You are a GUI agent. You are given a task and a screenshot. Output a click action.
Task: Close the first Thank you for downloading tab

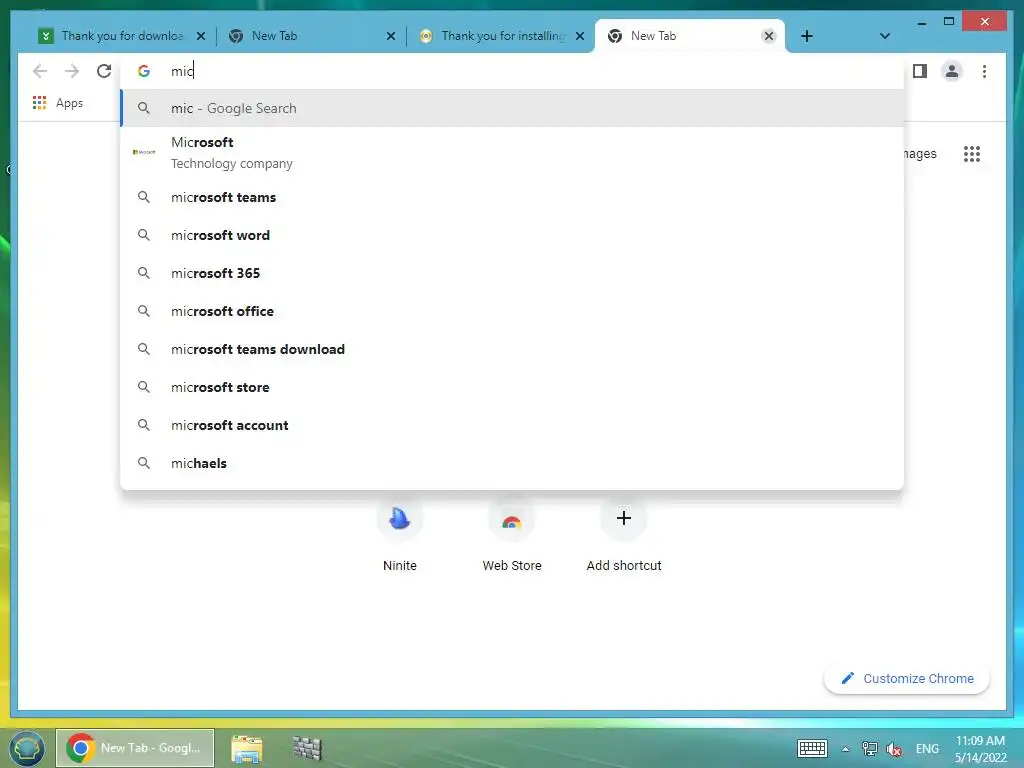(201, 36)
